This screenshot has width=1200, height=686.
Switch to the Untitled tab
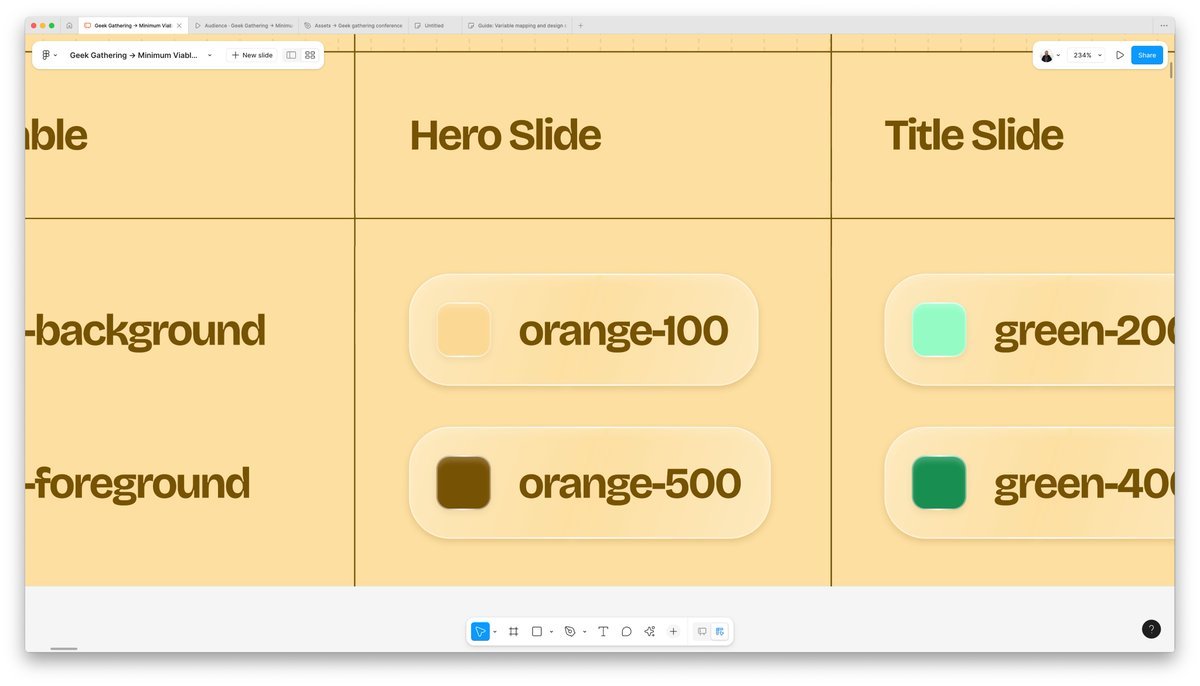point(434,25)
